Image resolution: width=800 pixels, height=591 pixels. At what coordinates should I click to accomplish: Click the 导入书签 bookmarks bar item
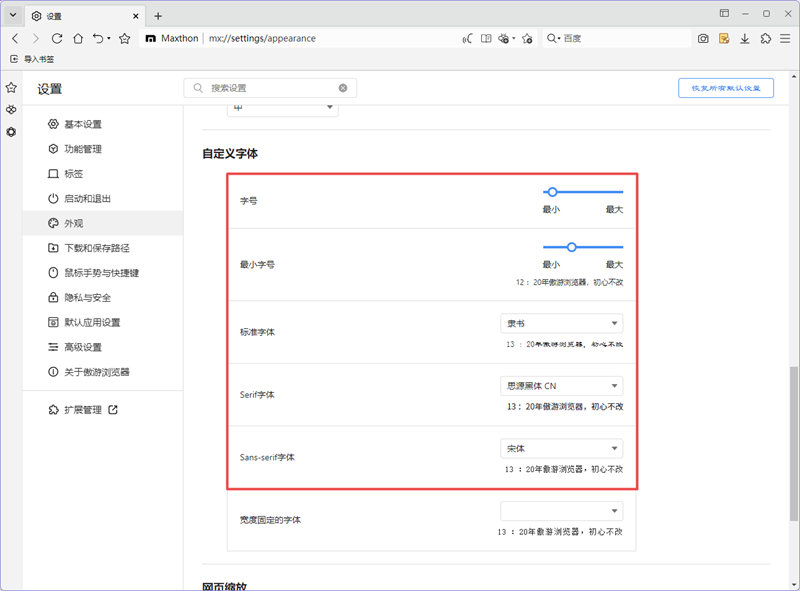(33, 58)
